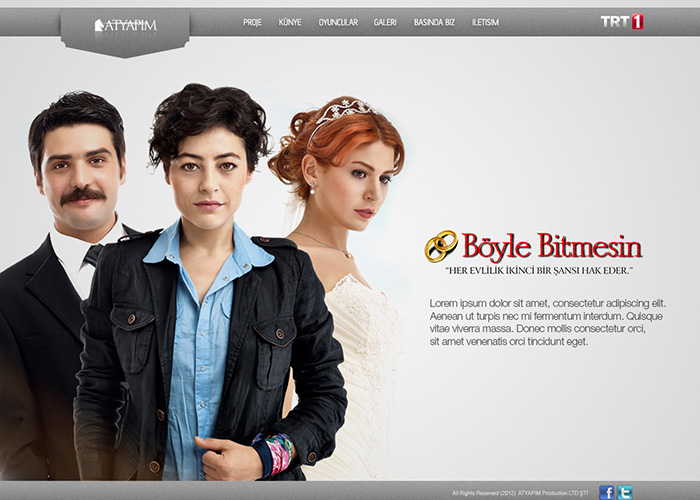Screen dimensions: 700x500
Task: Navigate to BASINDA BİZ
Action: [435, 22]
